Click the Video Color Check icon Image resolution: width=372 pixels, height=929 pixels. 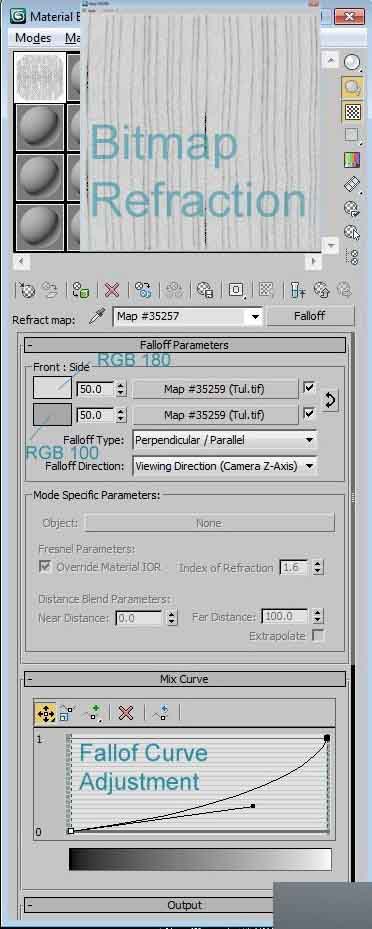(x=352, y=160)
